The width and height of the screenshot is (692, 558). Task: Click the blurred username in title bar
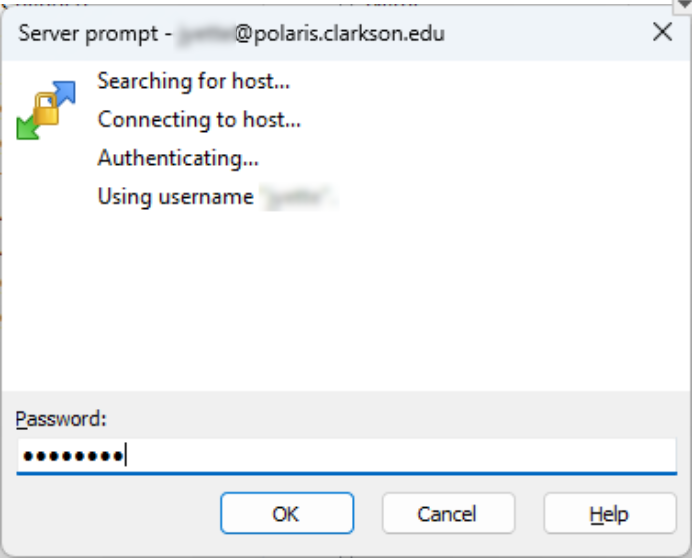pyautogui.click(x=207, y=34)
